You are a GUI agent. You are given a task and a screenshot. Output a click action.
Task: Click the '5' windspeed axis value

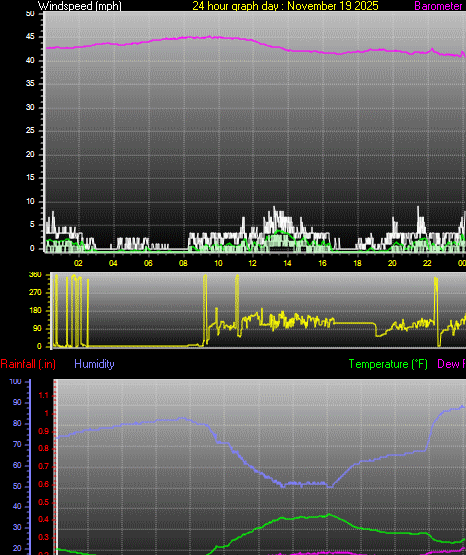pos(32,224)
